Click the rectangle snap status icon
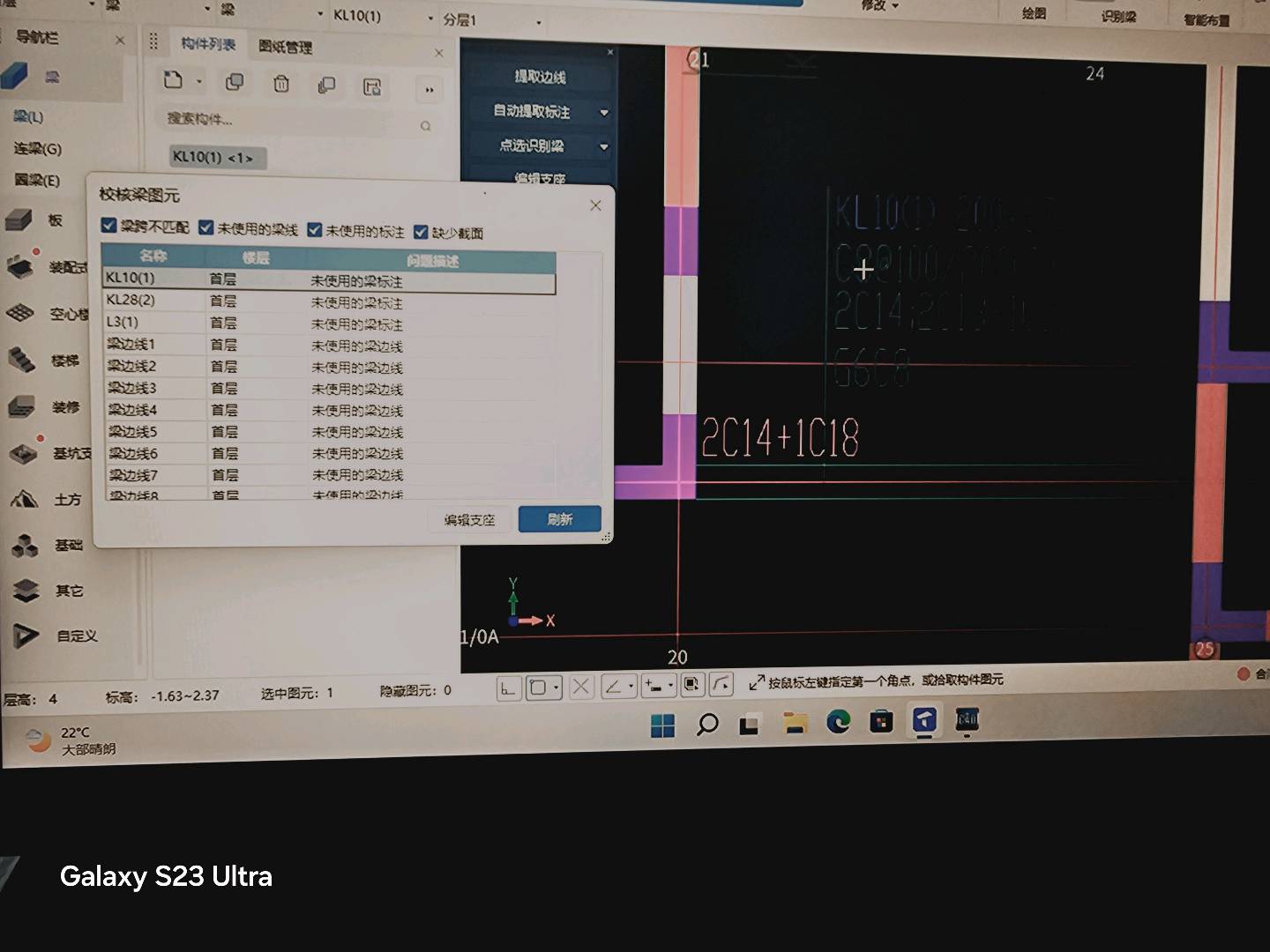 point(537,687)
